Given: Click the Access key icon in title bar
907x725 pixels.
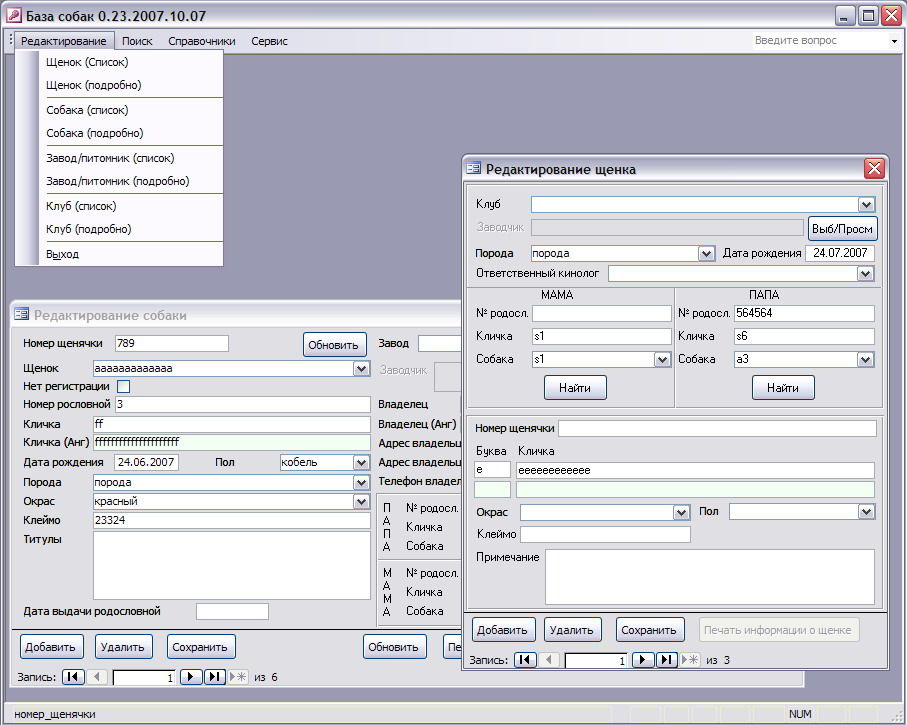Looking at the screenshot, I should (13, 16).
